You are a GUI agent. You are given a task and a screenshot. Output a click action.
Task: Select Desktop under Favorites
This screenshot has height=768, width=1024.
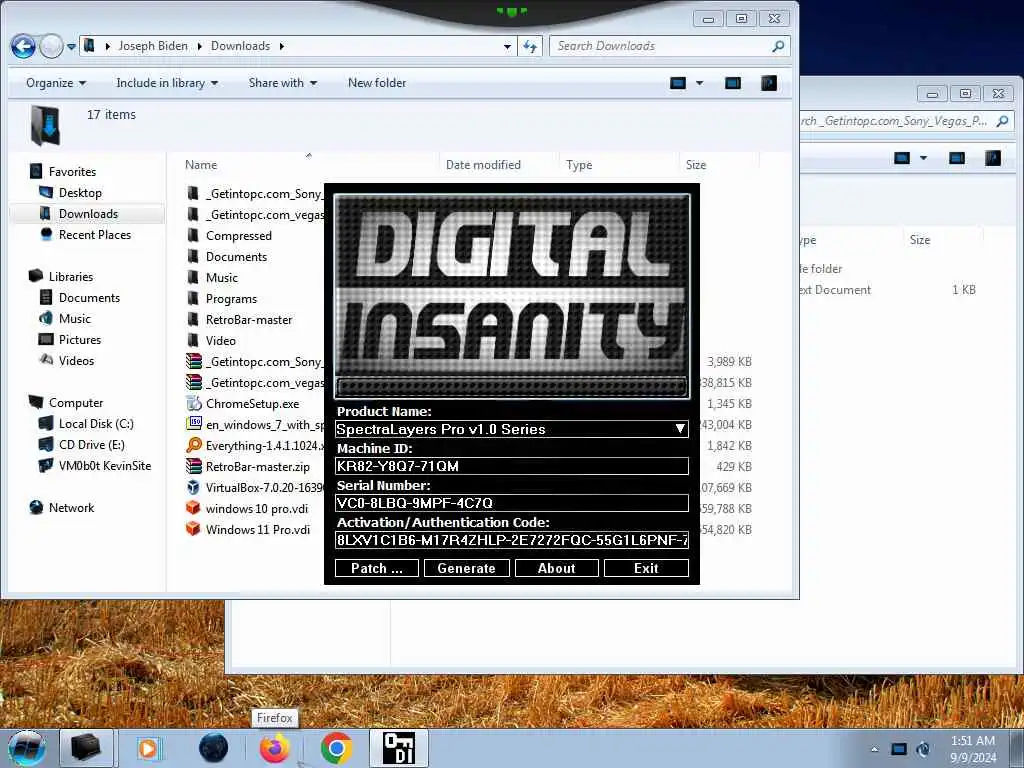(x=80, y=193)
